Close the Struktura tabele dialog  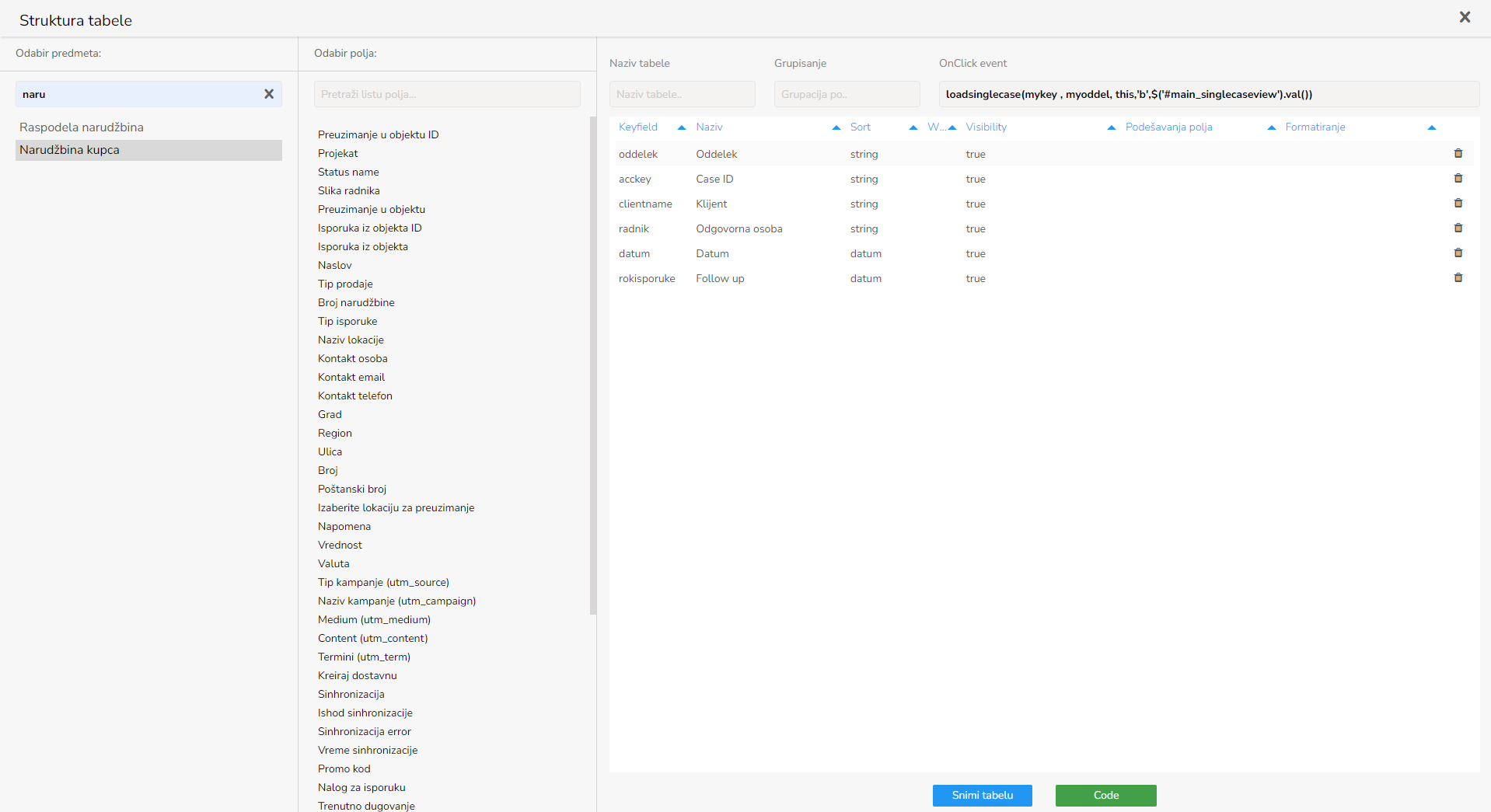[x=1465, y=17]
